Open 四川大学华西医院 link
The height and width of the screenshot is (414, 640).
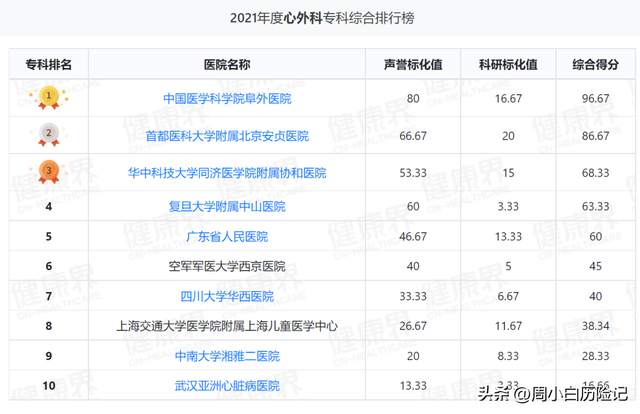[x=227, y=296]
